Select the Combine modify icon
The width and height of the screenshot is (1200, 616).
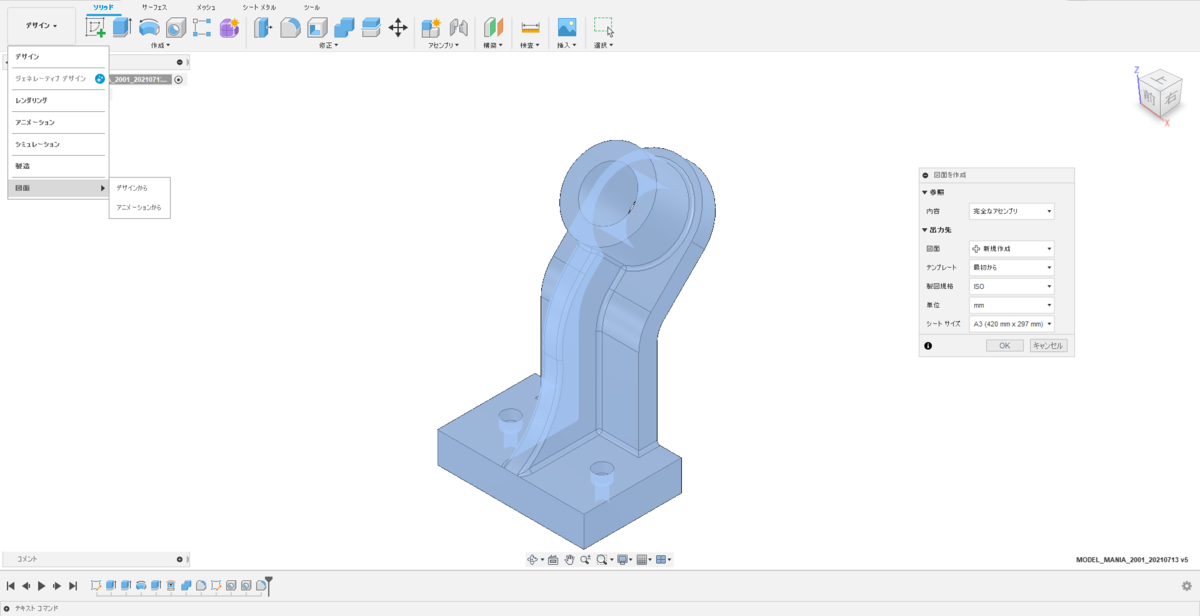coord(344,27)
